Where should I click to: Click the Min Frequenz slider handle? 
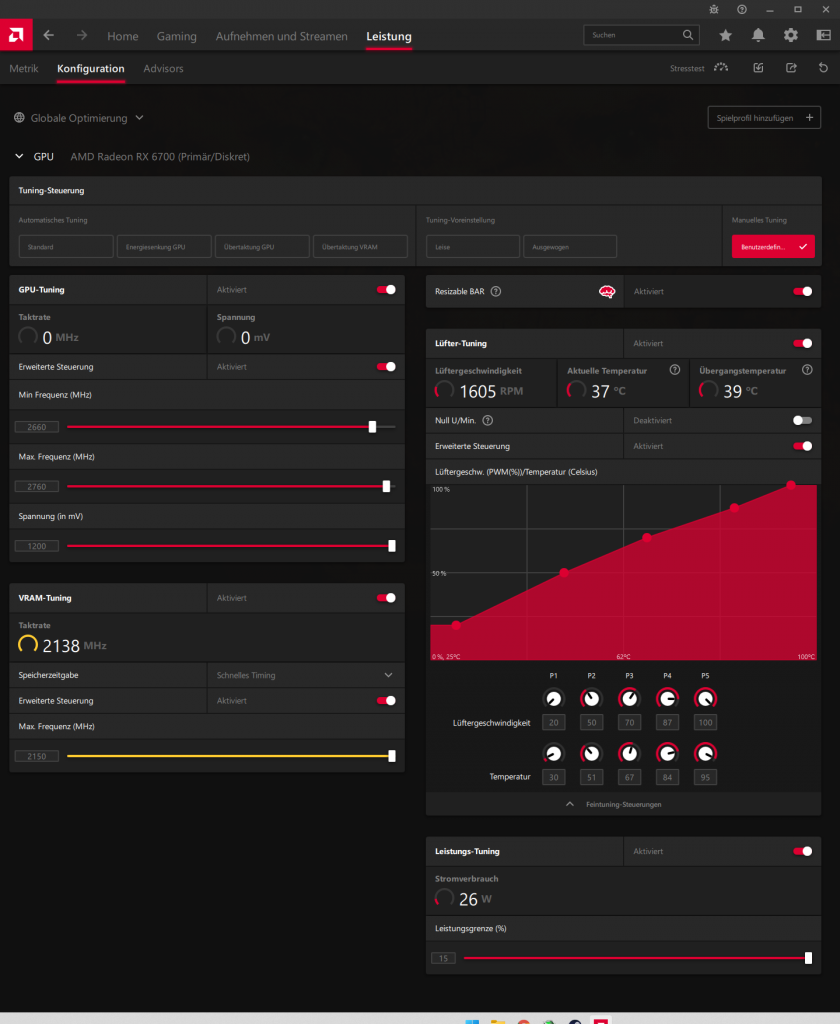click(x=372, y=427)
